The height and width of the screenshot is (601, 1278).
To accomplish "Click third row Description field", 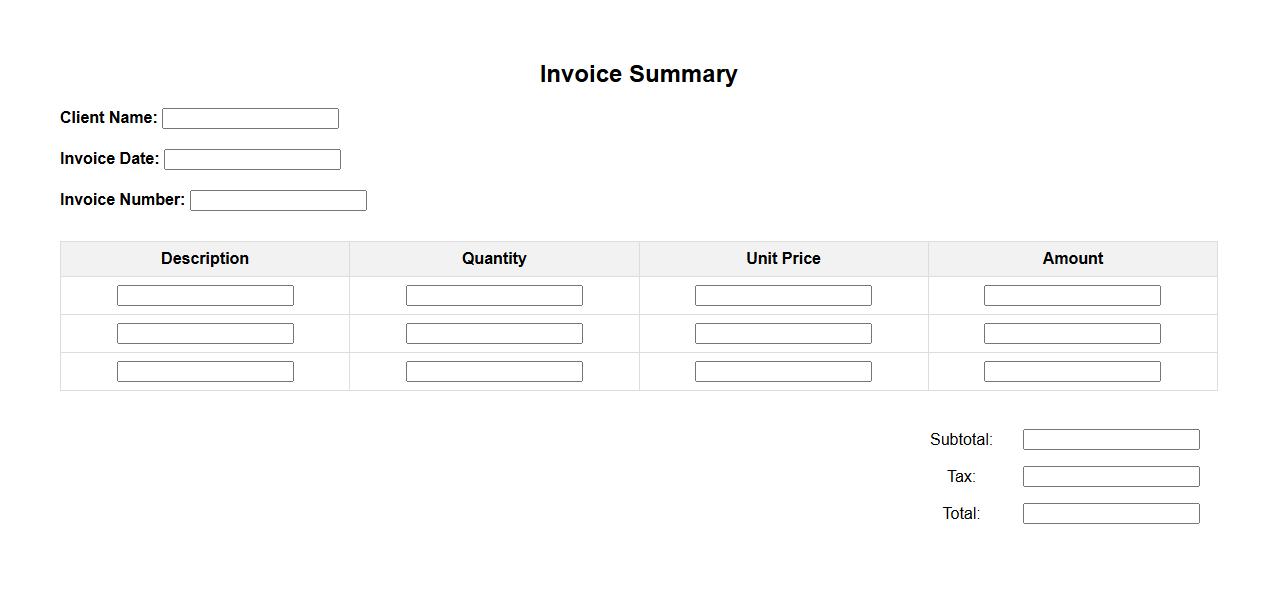I will 205,371.
